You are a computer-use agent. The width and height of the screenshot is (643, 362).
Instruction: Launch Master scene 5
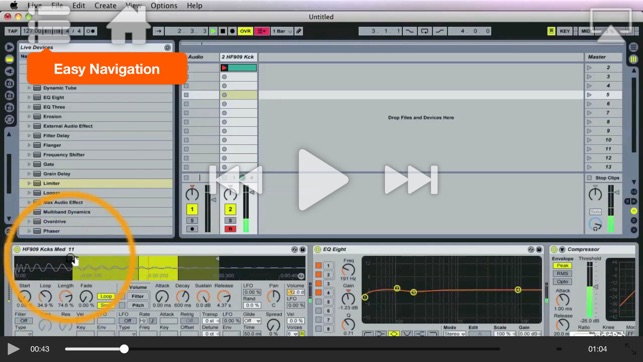589,95
